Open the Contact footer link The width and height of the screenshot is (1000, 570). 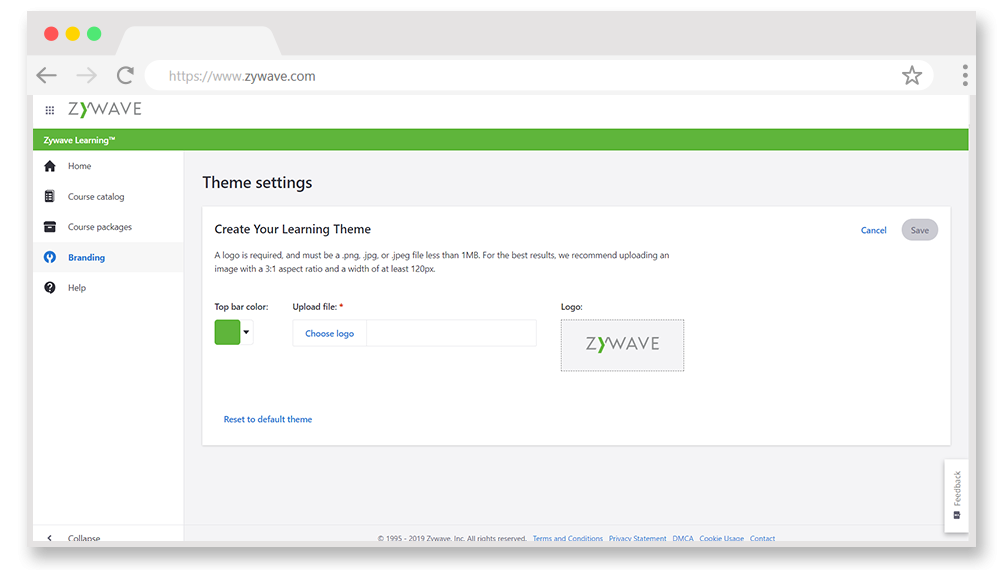pos(762,538)
